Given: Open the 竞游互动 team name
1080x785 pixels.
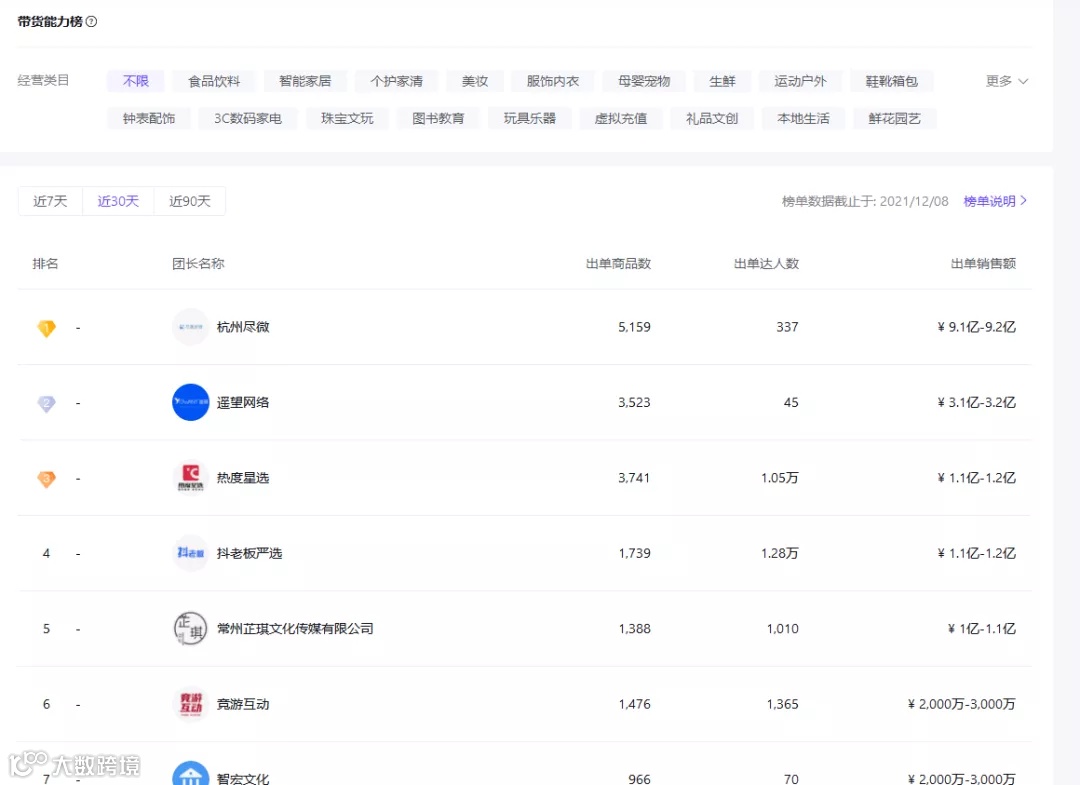Looking at the screenshot, I should [243, 704].
